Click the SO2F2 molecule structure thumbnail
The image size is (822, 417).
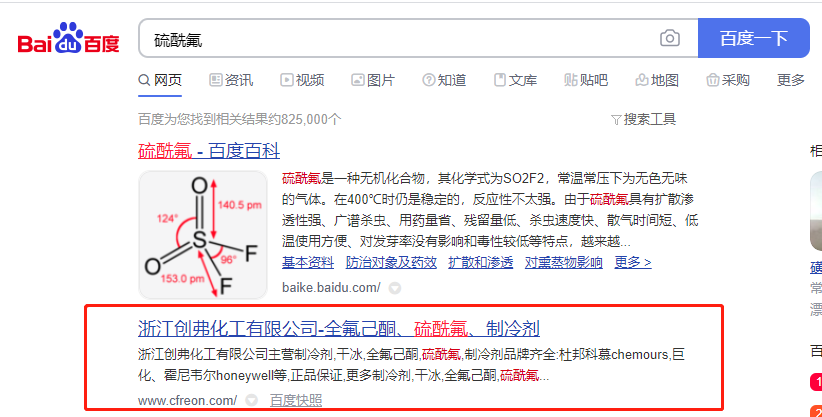203,235
